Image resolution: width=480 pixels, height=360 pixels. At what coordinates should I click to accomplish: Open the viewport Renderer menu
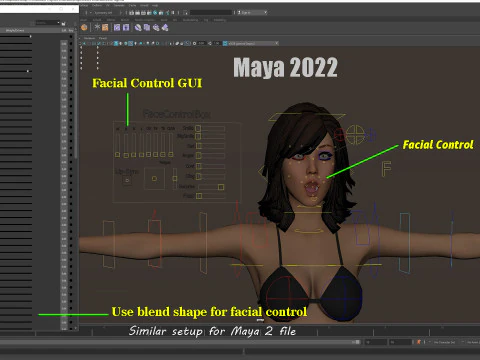coord(89,38)
